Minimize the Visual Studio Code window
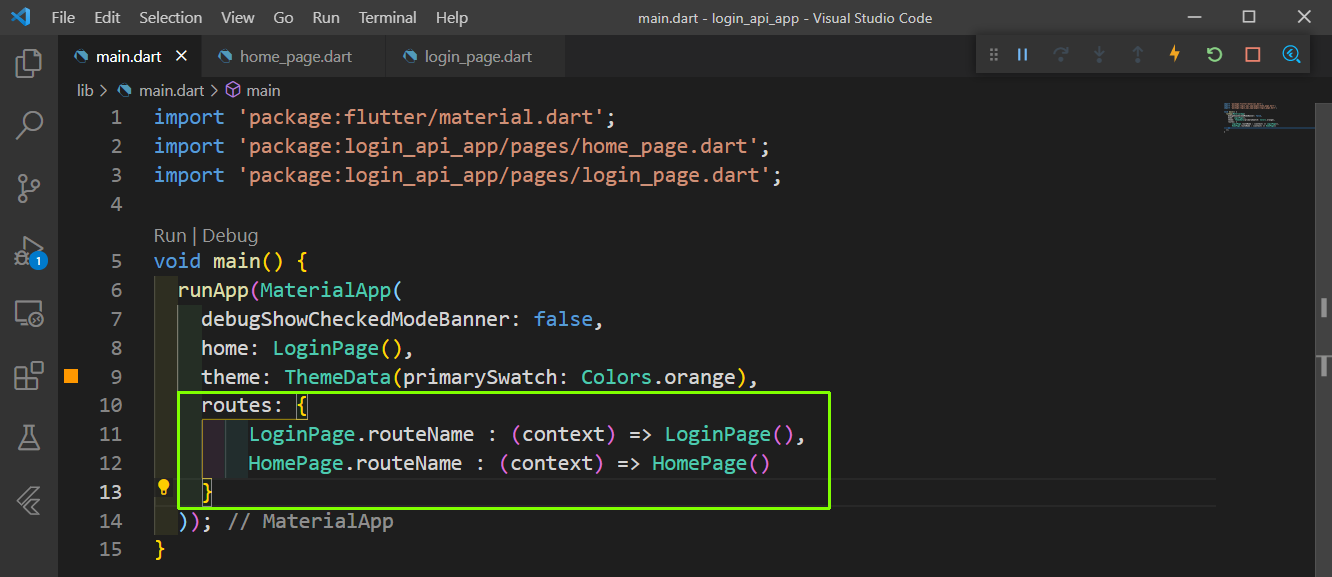This screenshot has height=577, width=1332. tap(1195, 17)
